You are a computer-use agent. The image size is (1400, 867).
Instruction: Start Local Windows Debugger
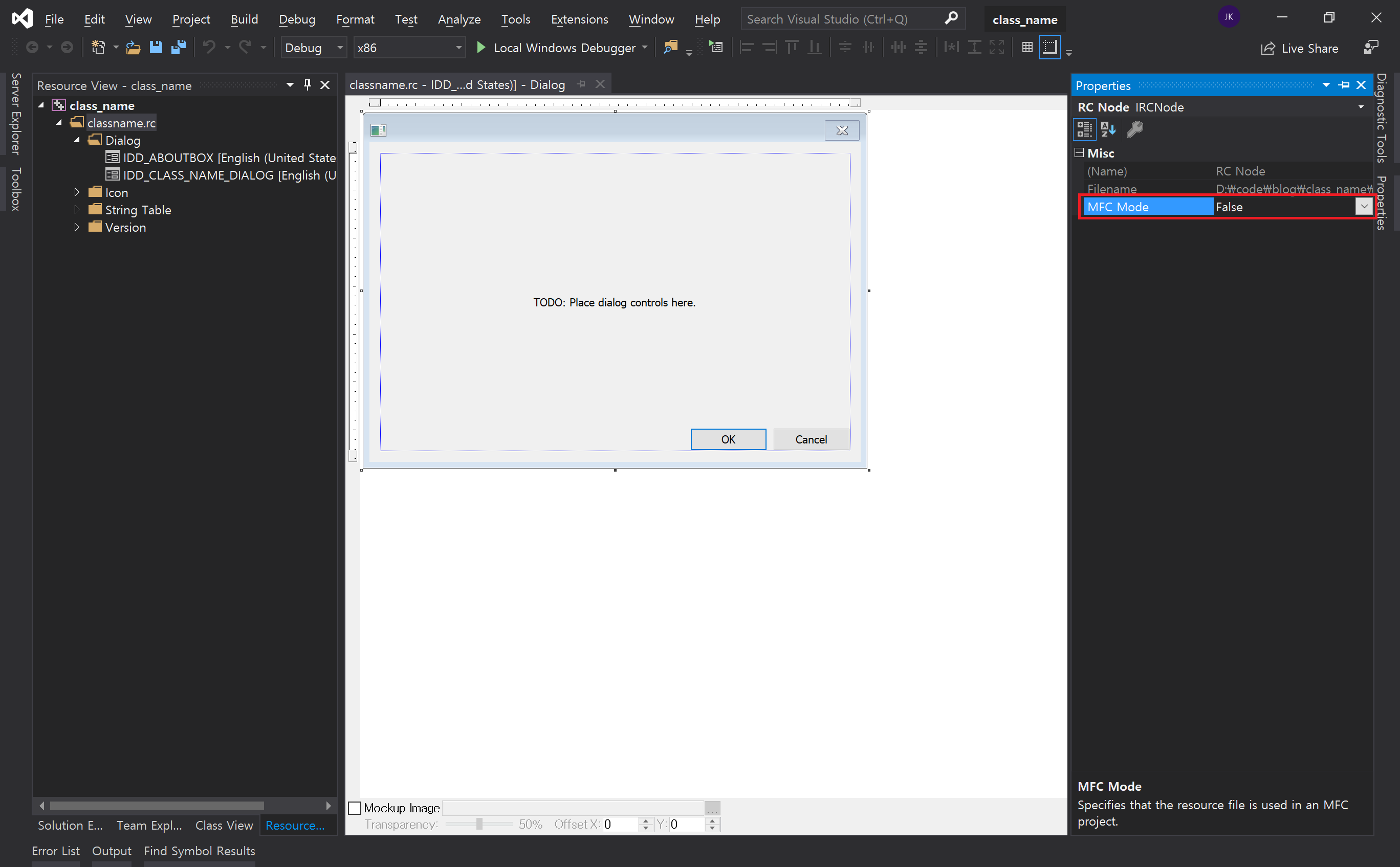[555, 48]
